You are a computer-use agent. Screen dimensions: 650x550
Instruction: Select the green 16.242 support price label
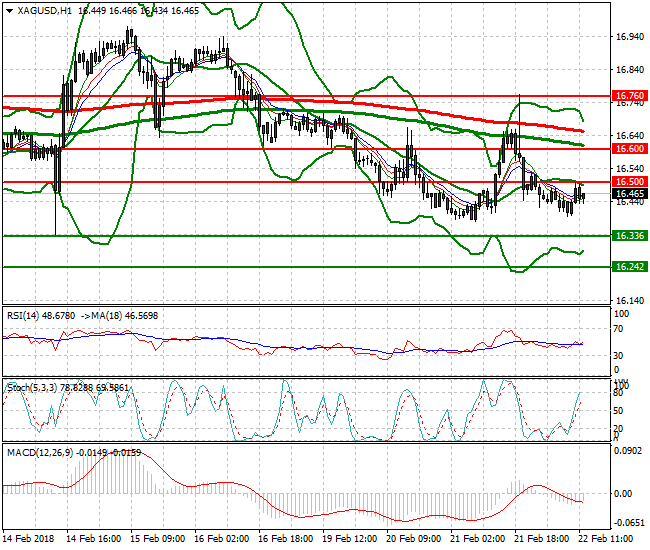[629, 267]
